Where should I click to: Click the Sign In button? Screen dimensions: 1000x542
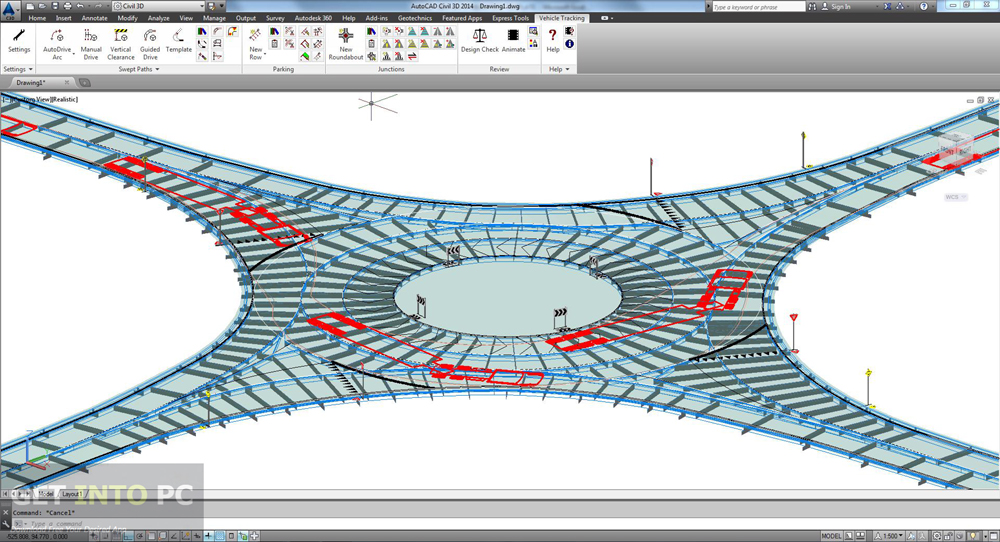click(x=835, y=6)
